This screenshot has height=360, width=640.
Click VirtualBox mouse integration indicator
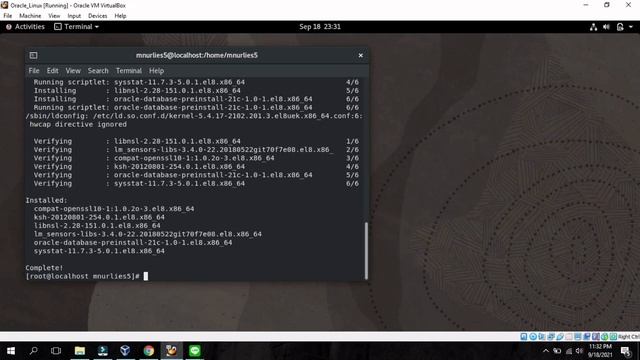604,337
